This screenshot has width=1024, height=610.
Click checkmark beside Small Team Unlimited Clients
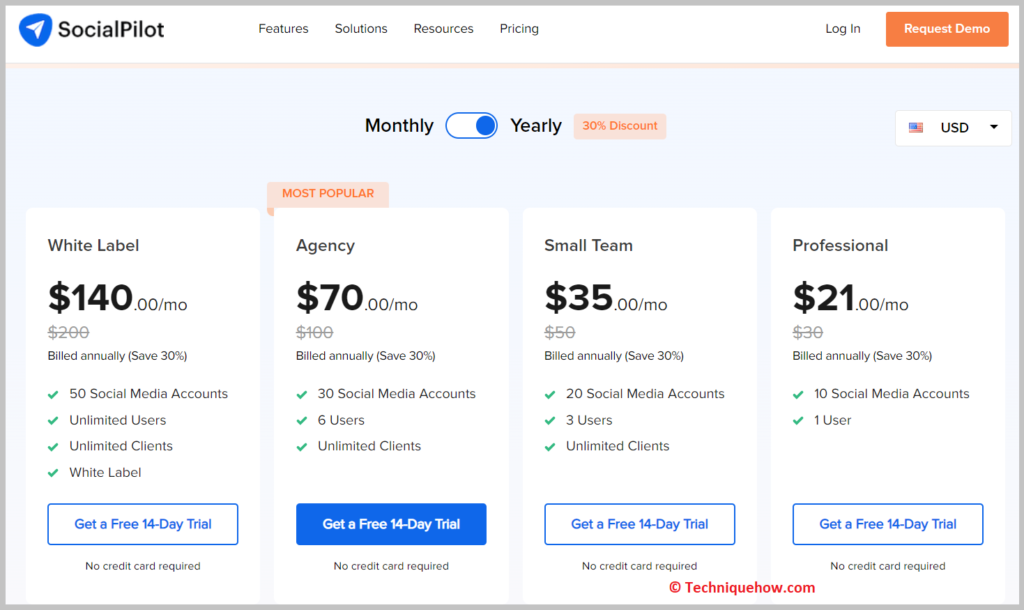pos(550,447)
